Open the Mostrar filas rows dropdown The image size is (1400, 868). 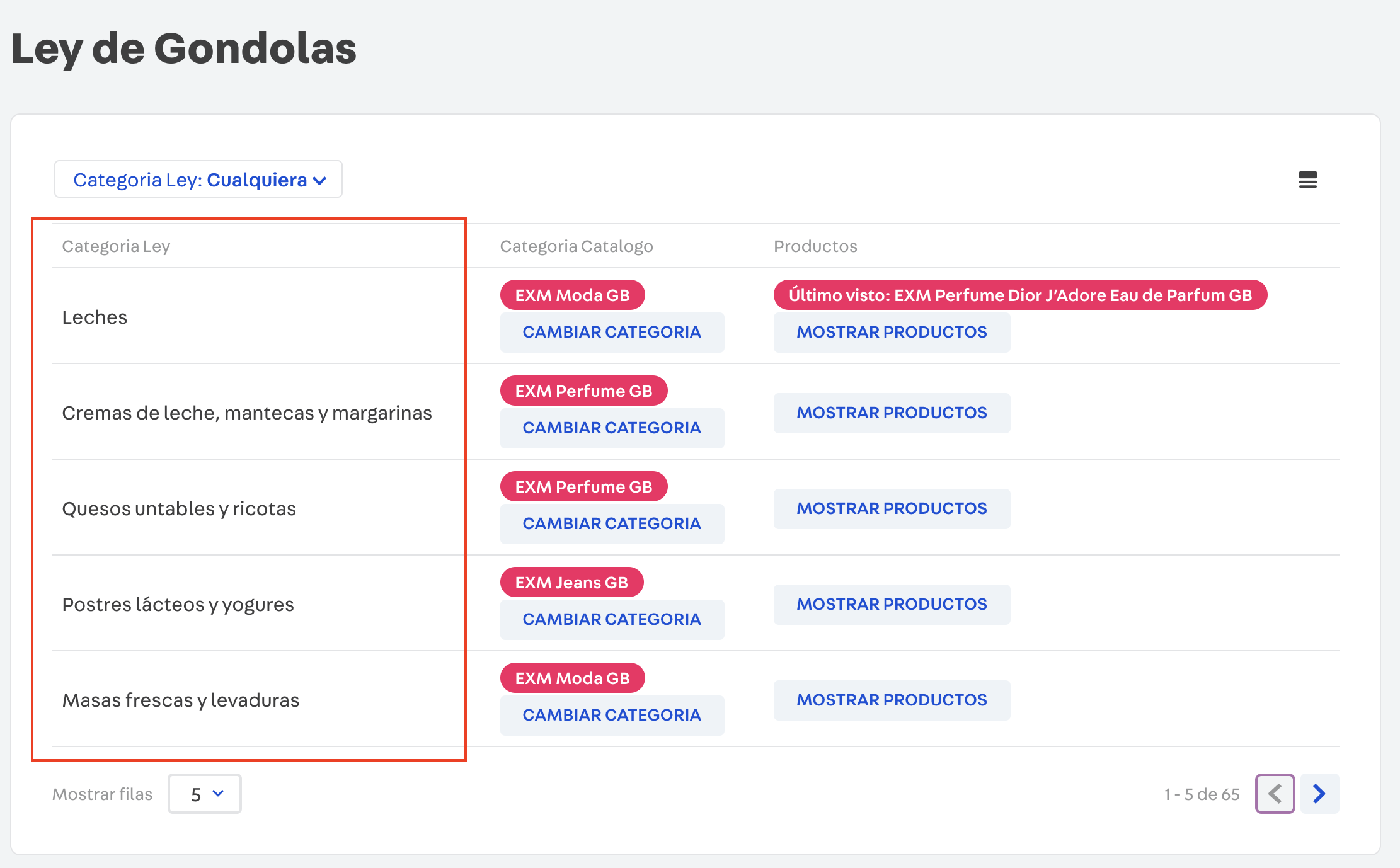click(x=205, y=794)
